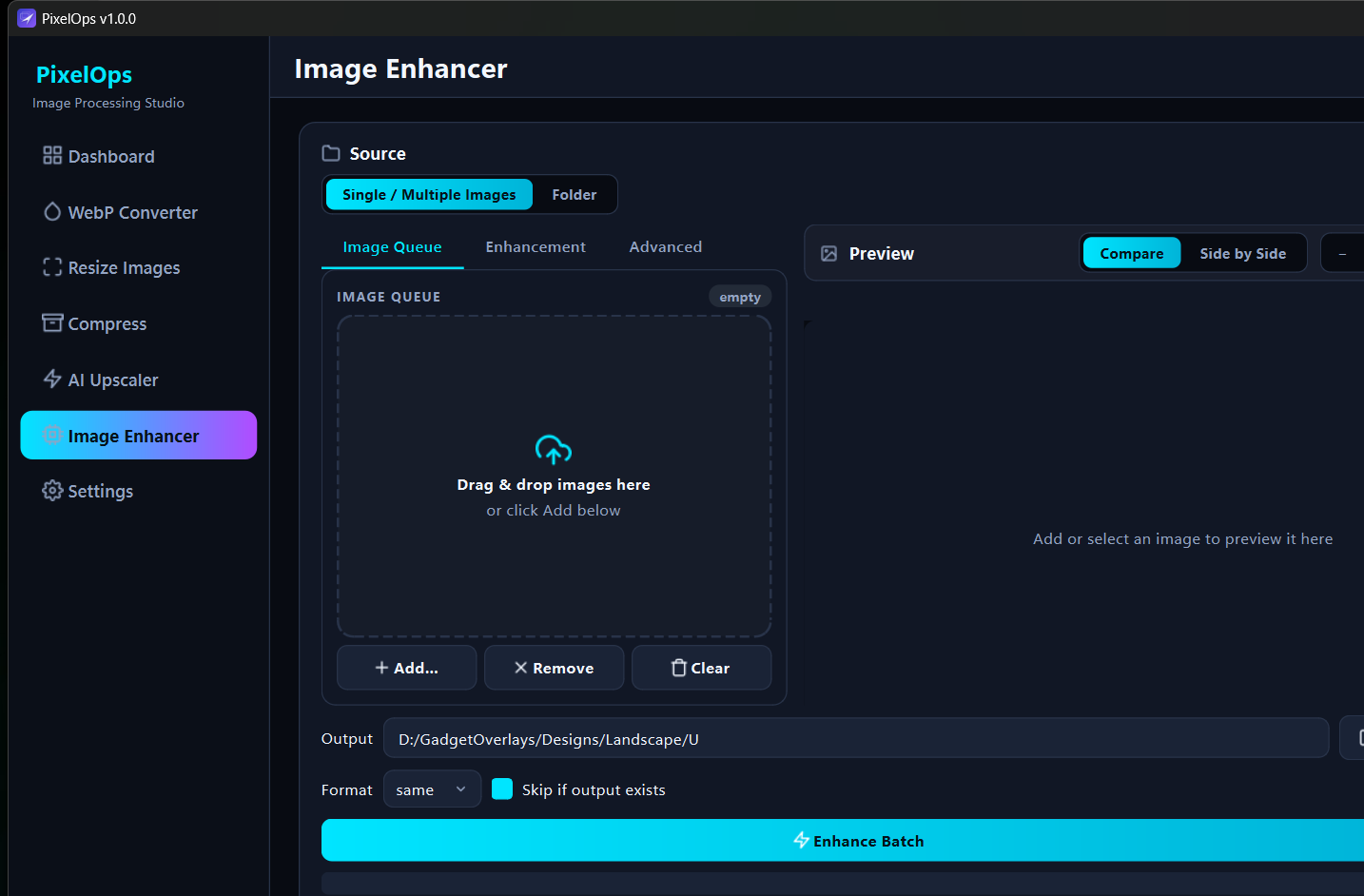Click the cloud upload icon in drop zone

pos(554,449)
